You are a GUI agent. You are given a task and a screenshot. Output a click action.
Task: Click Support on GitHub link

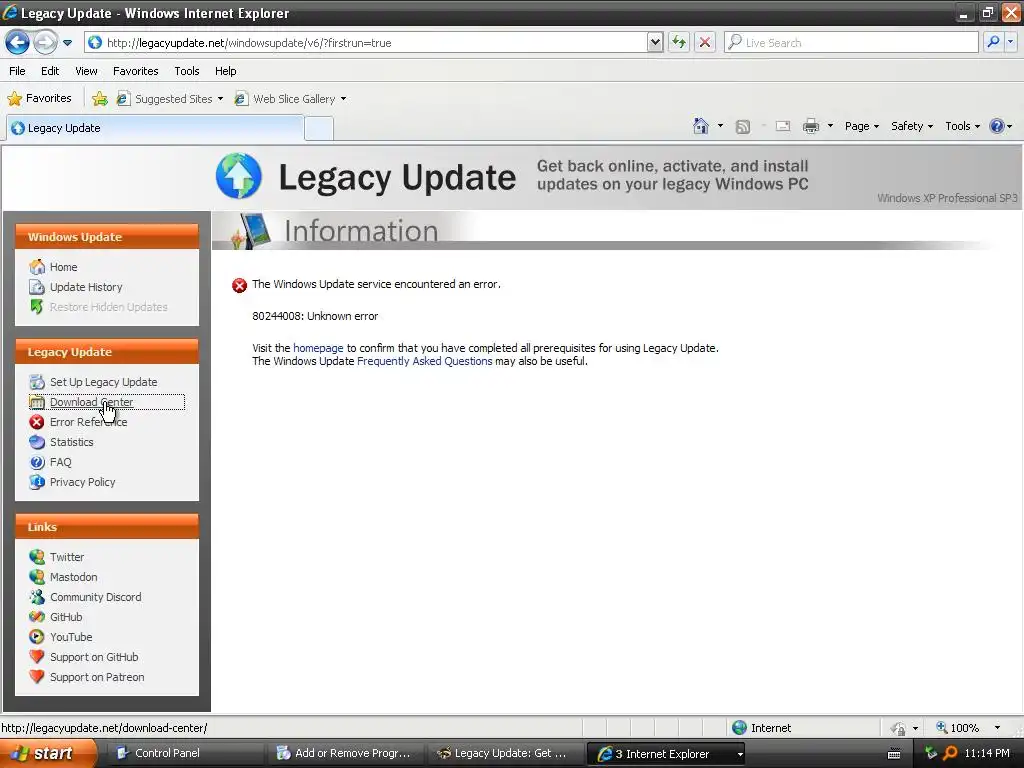tap(94, 657)
